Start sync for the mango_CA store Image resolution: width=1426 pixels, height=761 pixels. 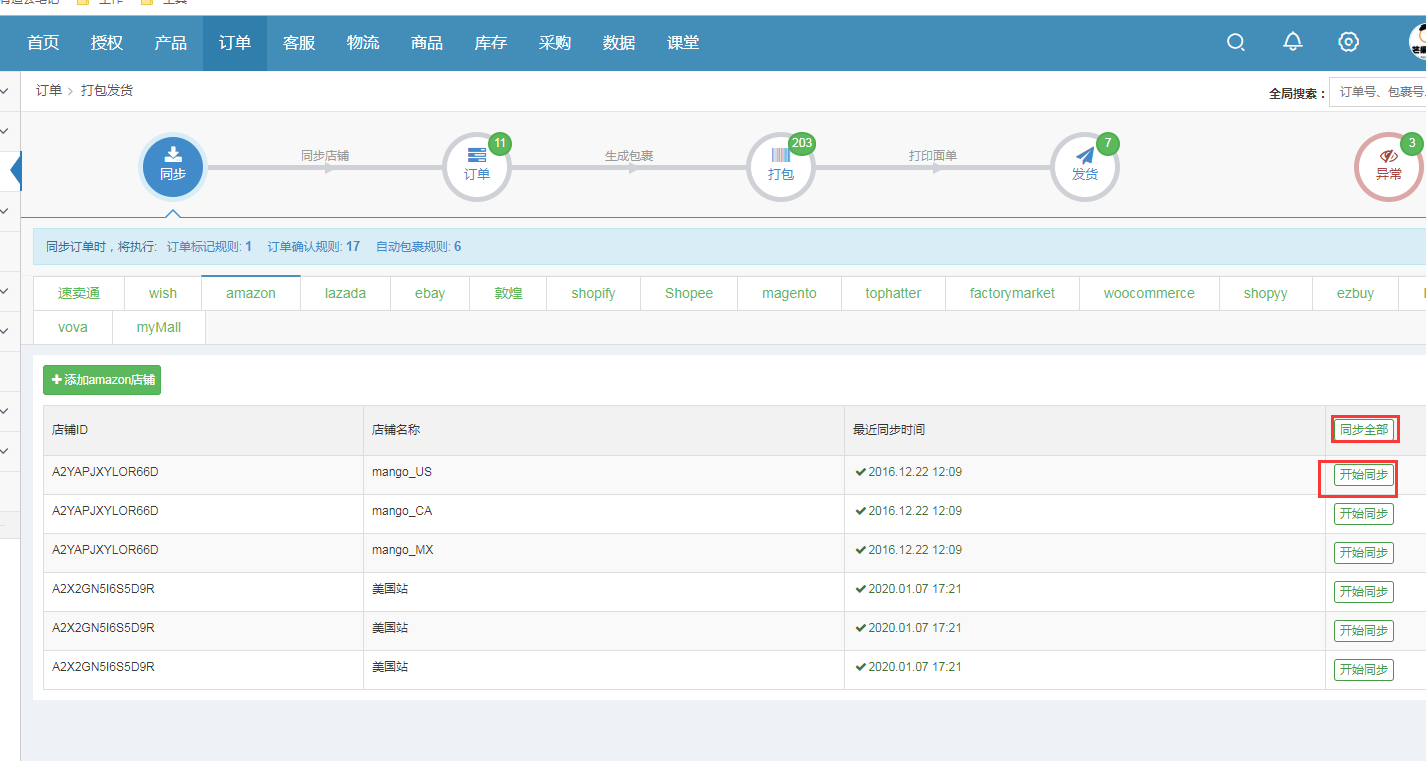(1363, 514)
